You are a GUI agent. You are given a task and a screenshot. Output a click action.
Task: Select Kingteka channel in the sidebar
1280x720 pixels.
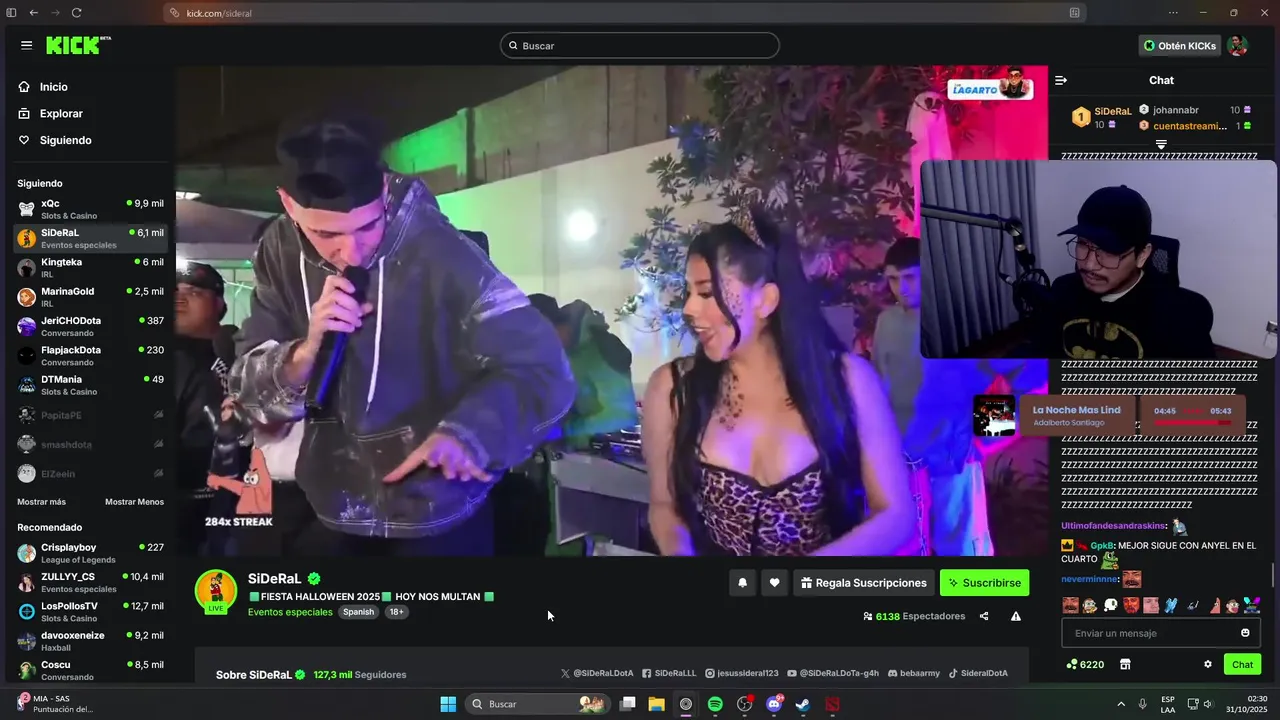(90, 268)
